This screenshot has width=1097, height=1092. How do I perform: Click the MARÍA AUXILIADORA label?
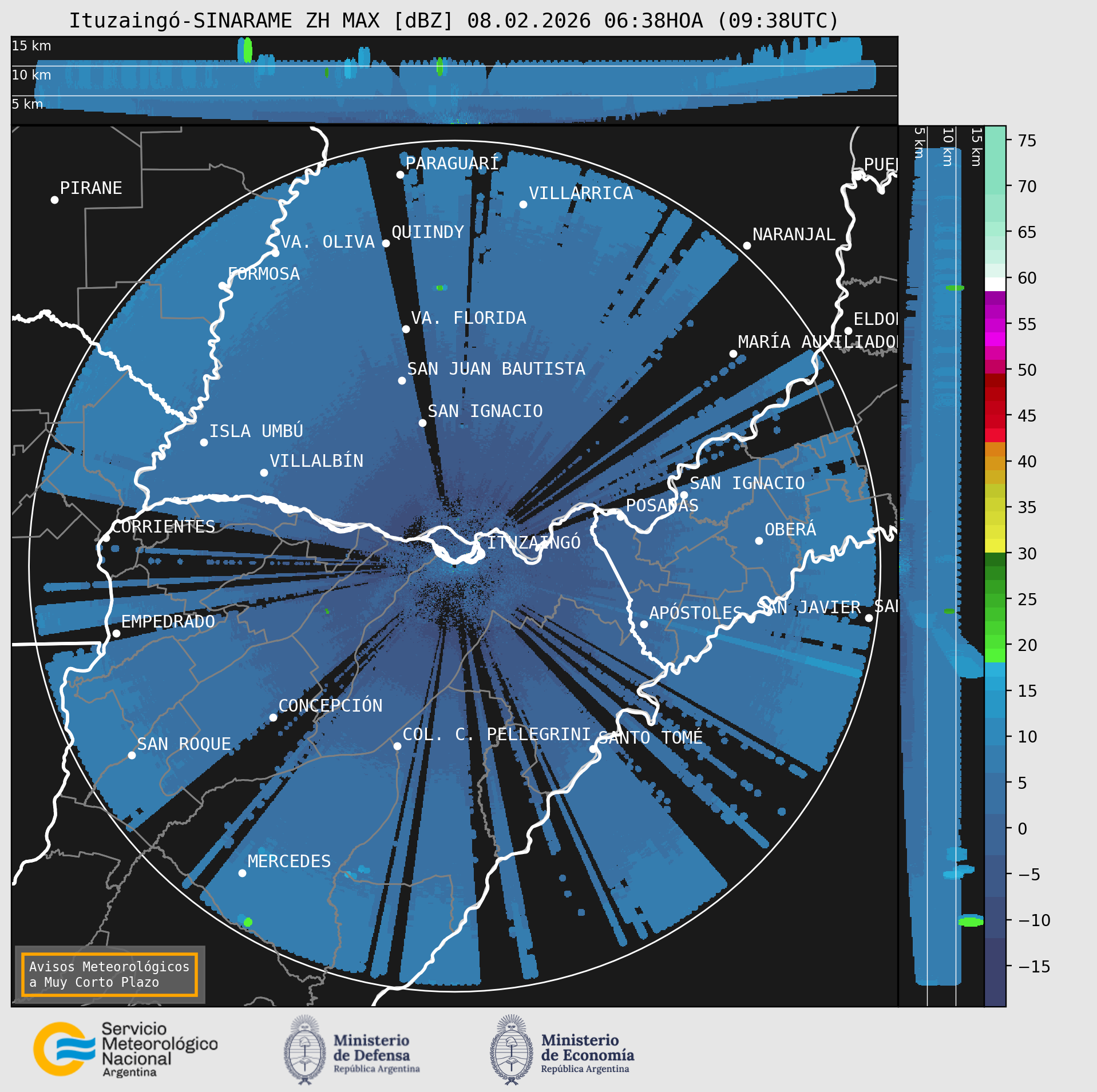[x=817, y=342]
